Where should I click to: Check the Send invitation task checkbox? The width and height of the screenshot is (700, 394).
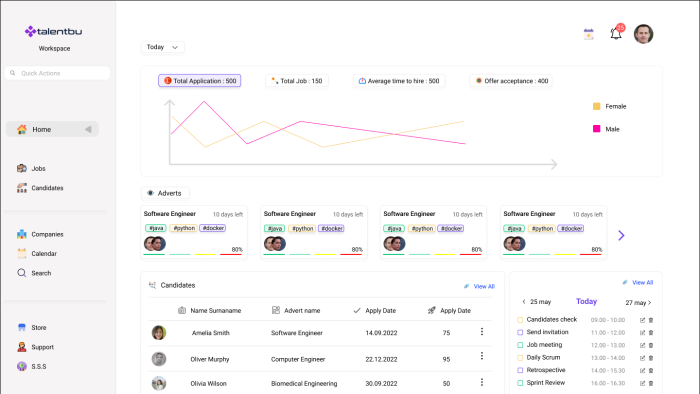pos(520,332)
